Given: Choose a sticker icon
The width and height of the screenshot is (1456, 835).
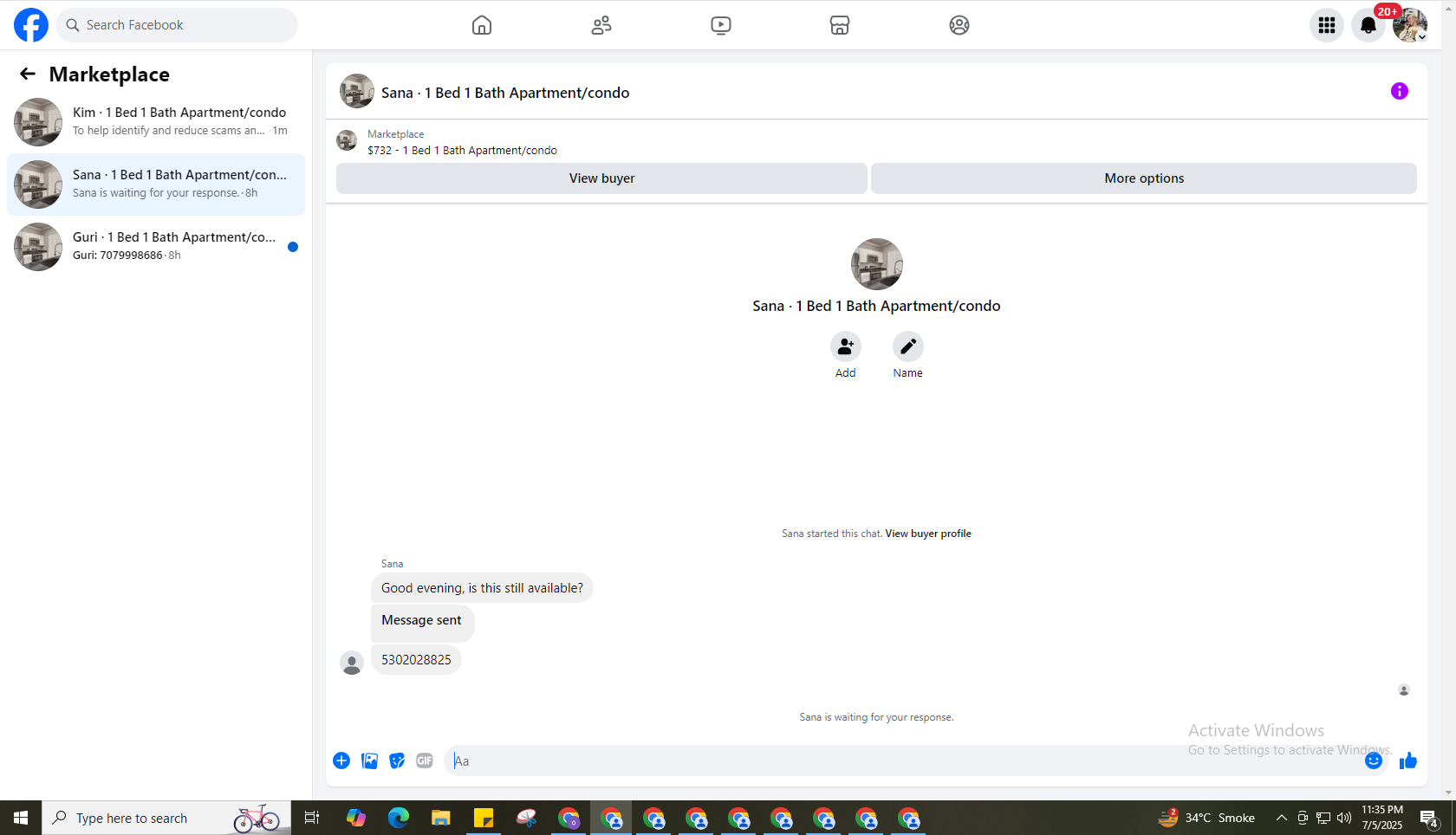Looking at the screenshot, I should pyautogui.click(x=397, y=761).
